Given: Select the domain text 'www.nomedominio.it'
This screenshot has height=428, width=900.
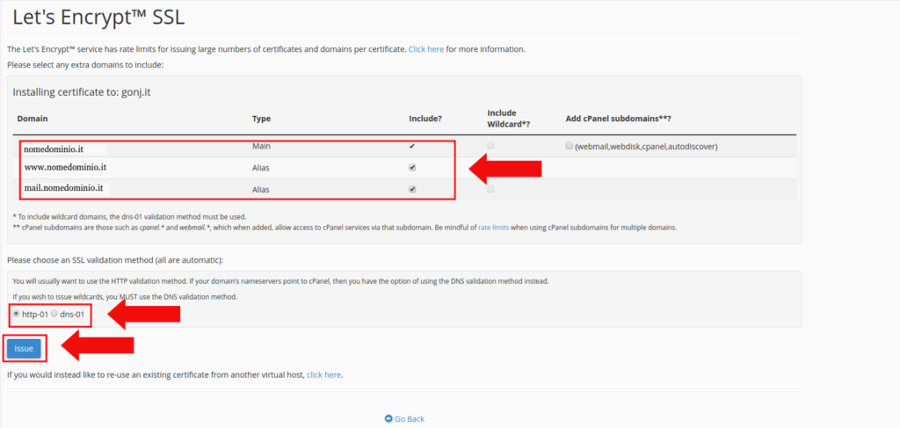Looking at the screenshot, I should pos(65,168).
